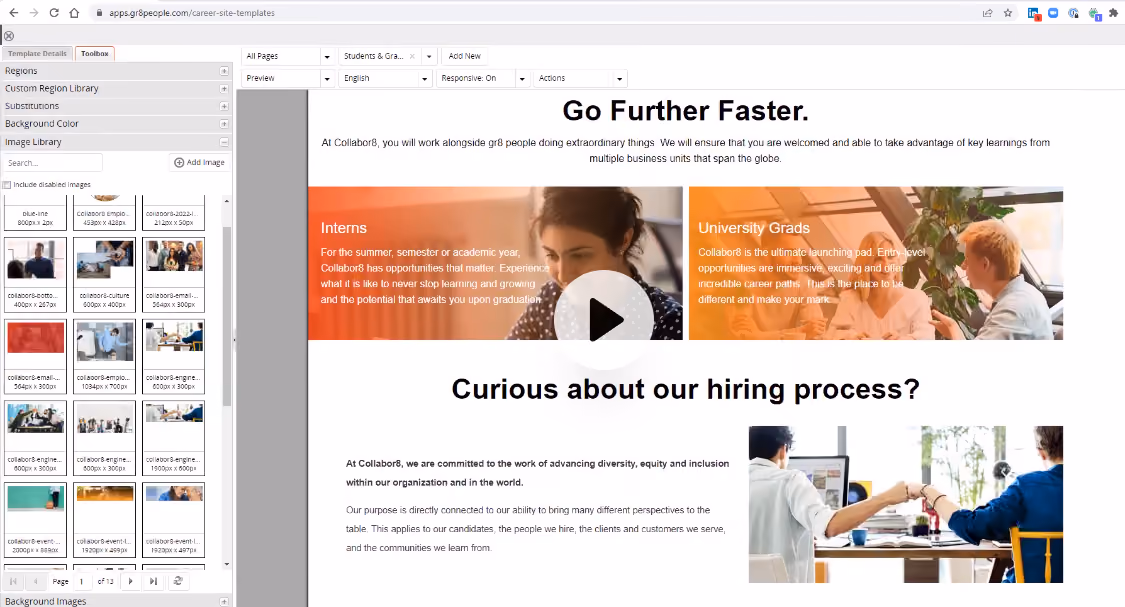Viewport: 1125px width, 607px height.
Task: Reload the page with the refresh icon
Action: [x=54, y=13]
